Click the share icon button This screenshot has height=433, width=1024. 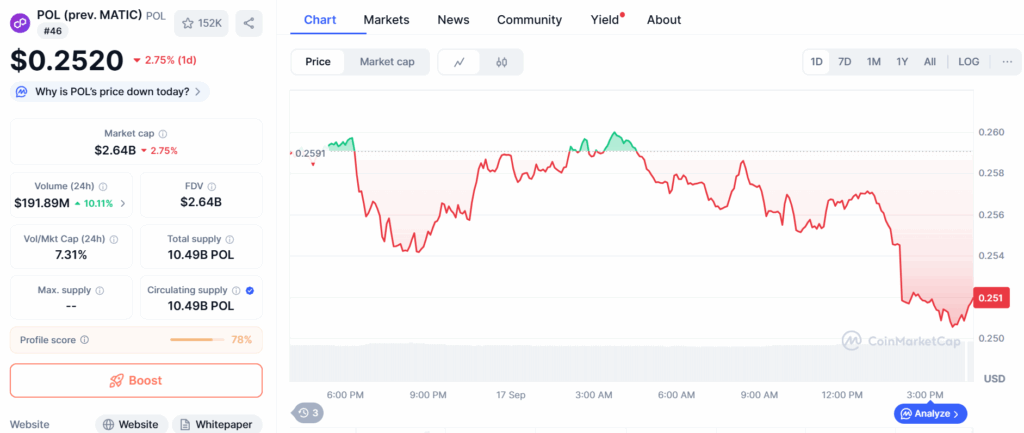click(249, 24)
